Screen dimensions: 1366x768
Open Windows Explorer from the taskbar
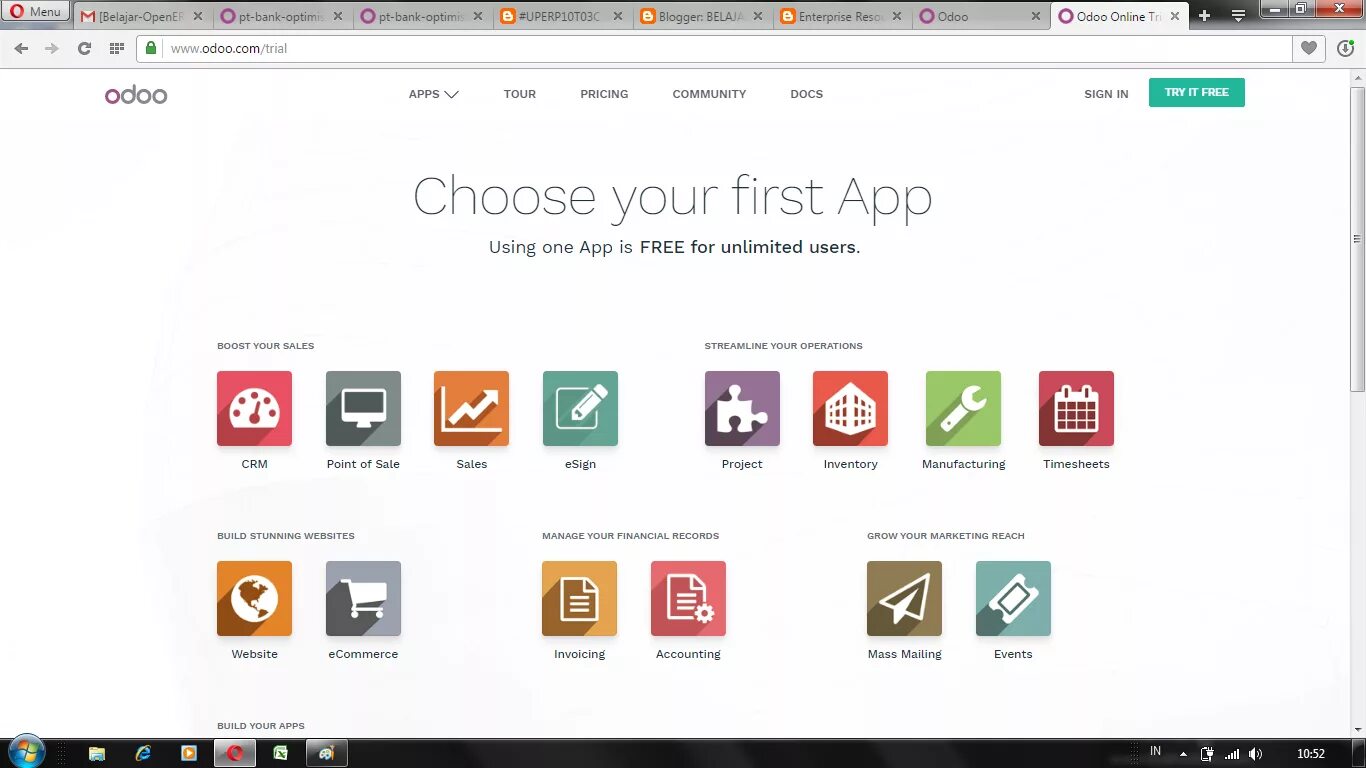(97, 753)
